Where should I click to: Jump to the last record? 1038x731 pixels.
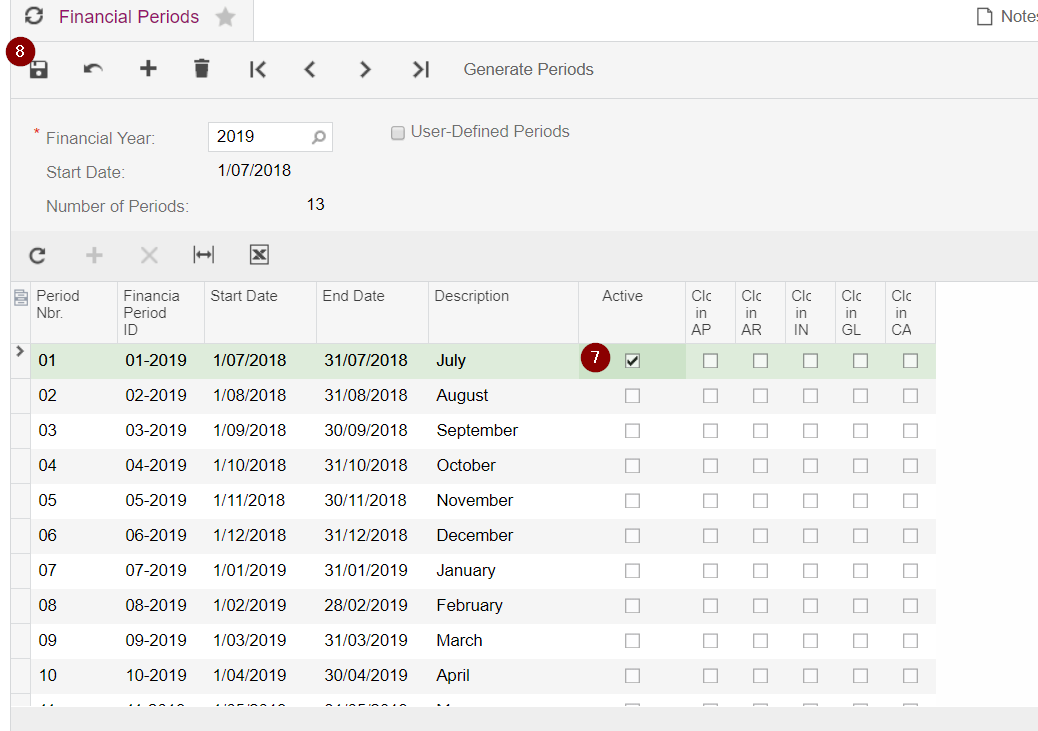tap(420, 69)
